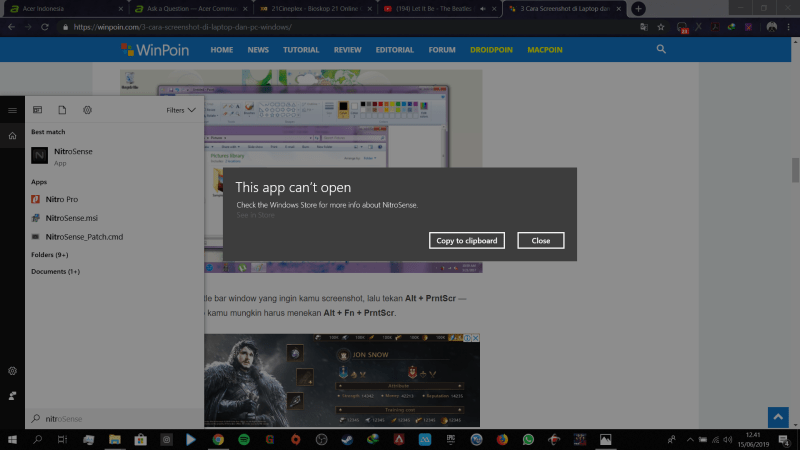
Task: Open REVIEW menu on WinPoin
Action: tap(347, 49)
